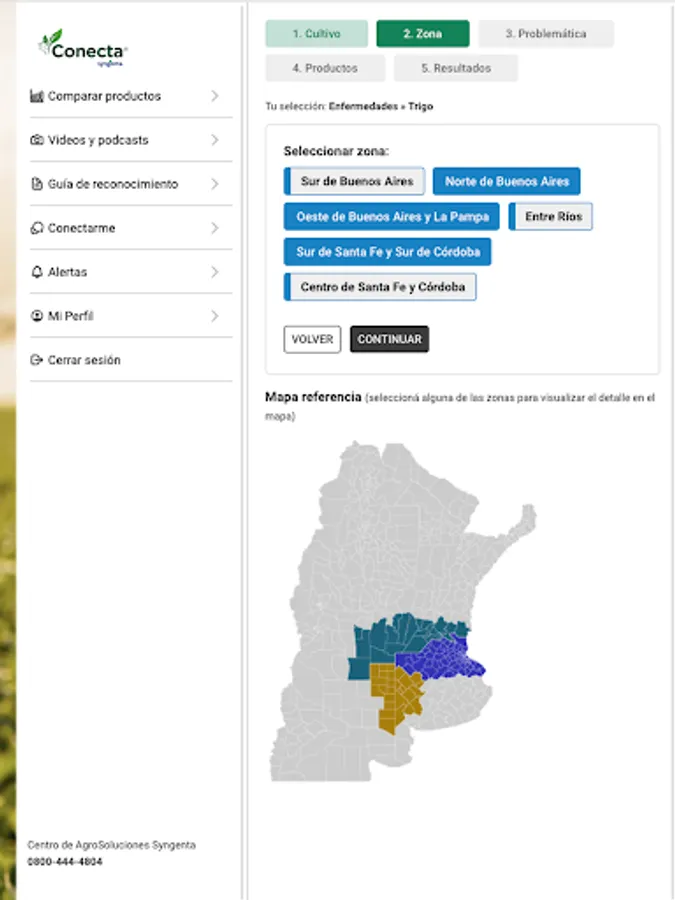The height and width of the screenshot is (900, 675).
Task: Click the Videos y podcasts camera icon
Action: click(x=37, y=140)
